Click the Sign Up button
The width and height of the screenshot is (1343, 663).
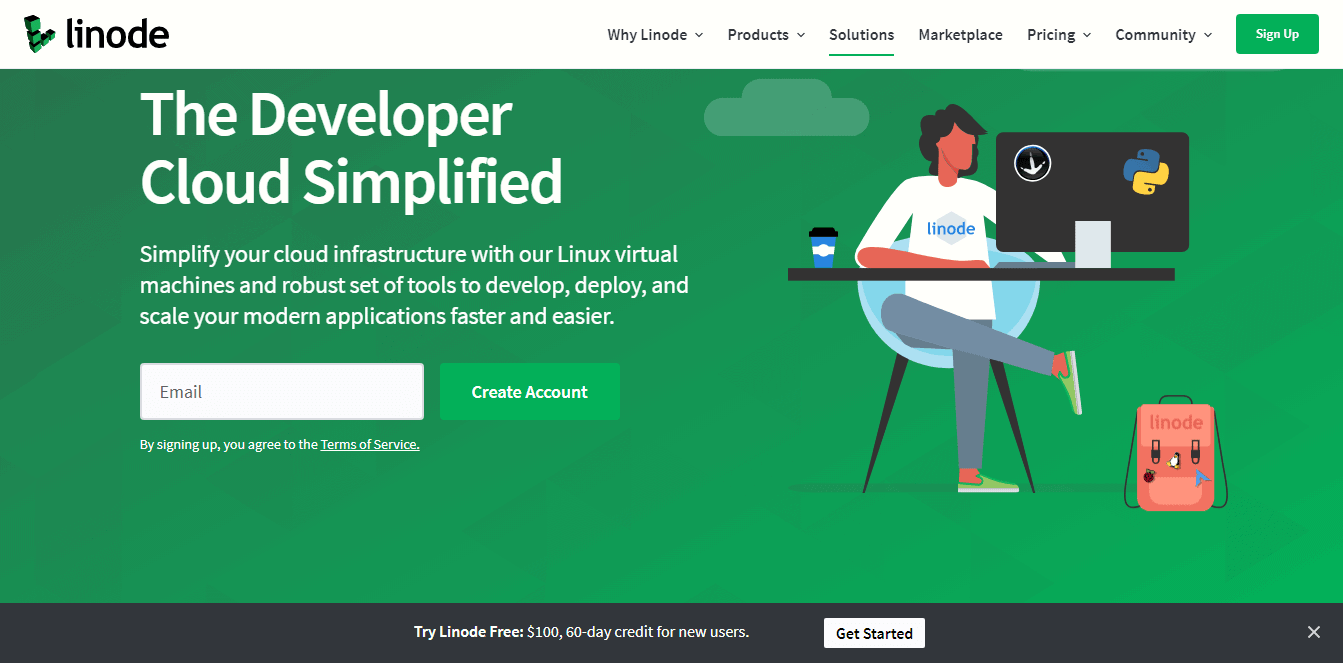[1277, 33]
